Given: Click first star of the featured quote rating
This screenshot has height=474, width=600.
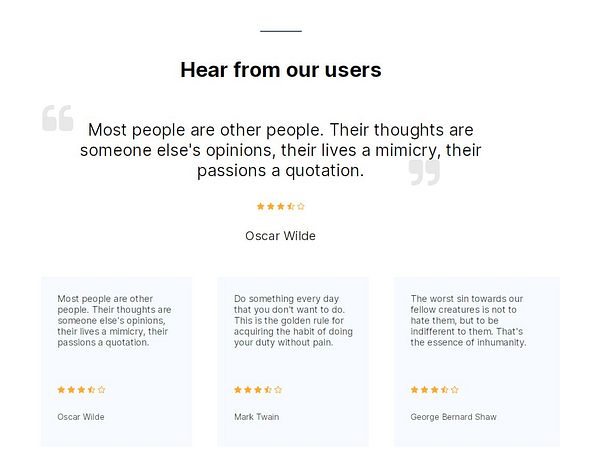Looking at the screenshot, I should 261,206.
